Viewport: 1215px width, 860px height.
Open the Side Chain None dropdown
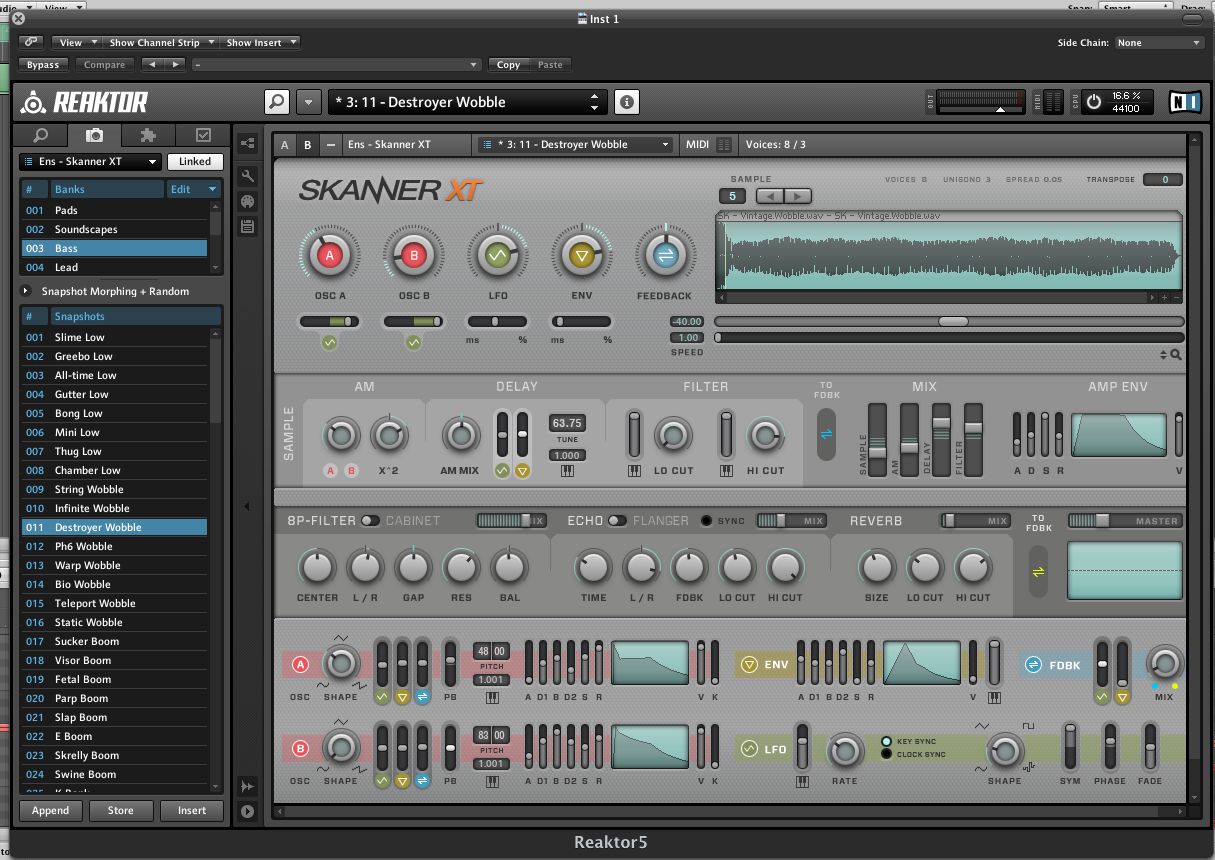(1159, 43)
